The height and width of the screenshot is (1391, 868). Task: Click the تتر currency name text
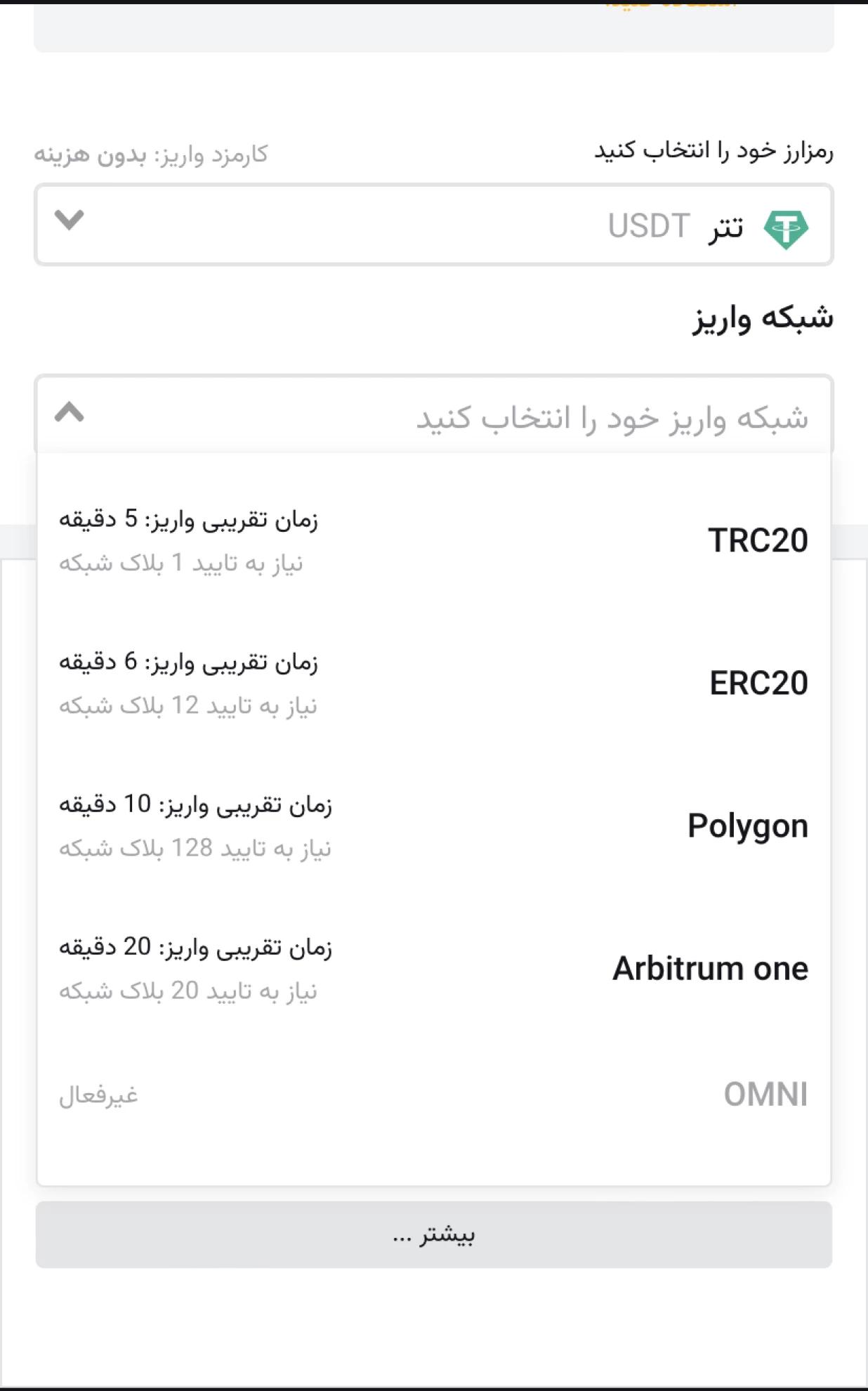click(x=725, y=228)
